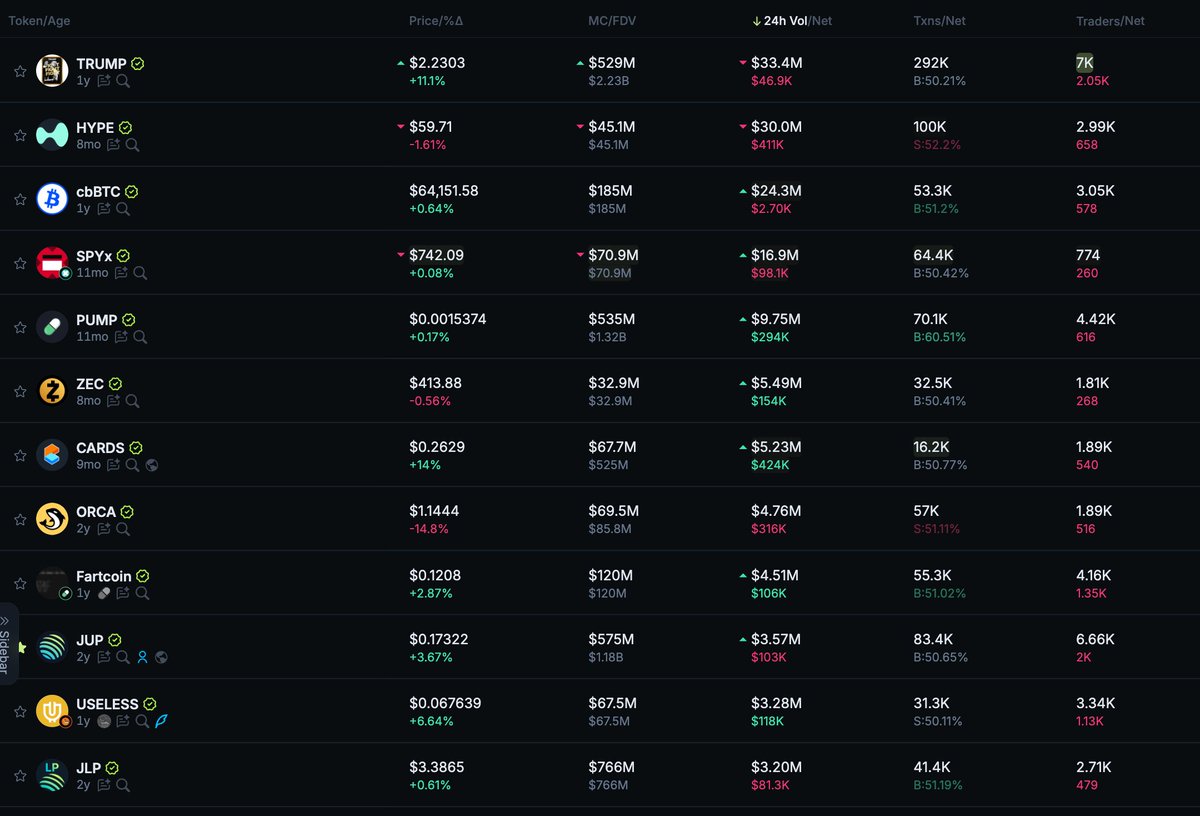Star the PUMP token
This screenshot has width=1200, height=816.
19,327
